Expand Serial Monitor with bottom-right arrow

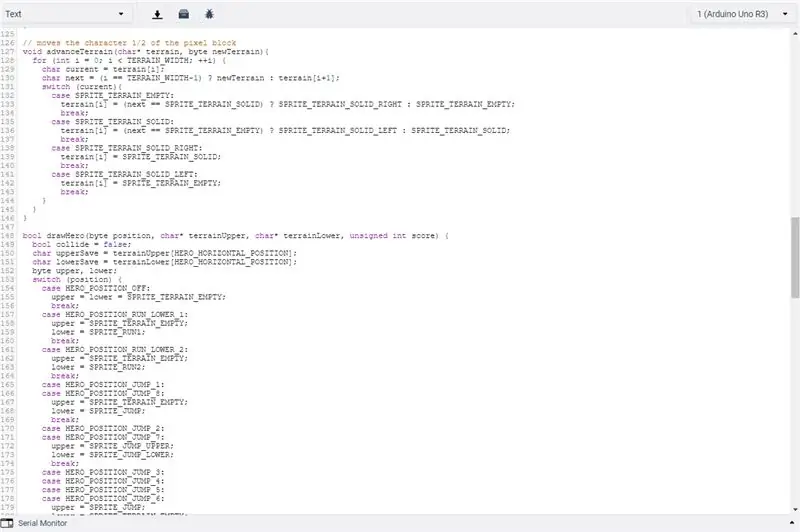click(792, 523)
